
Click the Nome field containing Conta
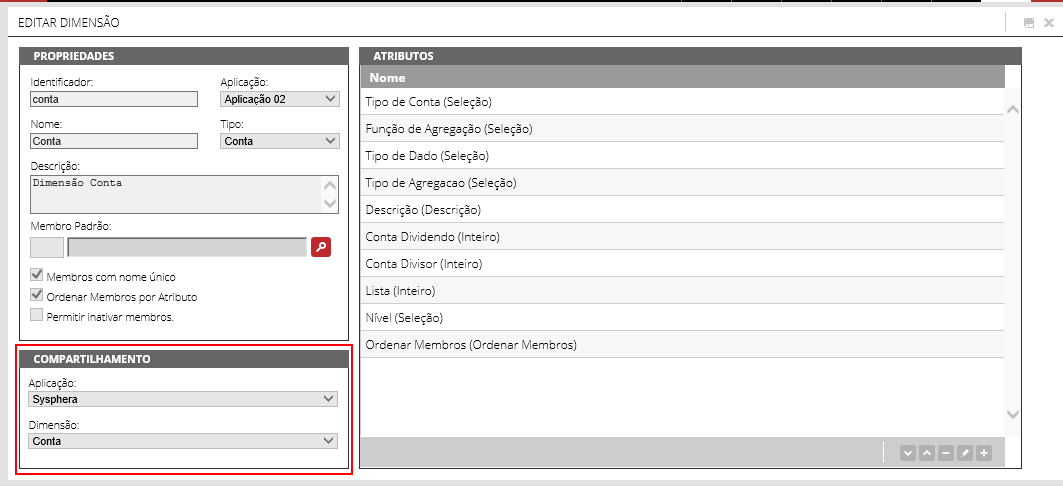[114, 141]
